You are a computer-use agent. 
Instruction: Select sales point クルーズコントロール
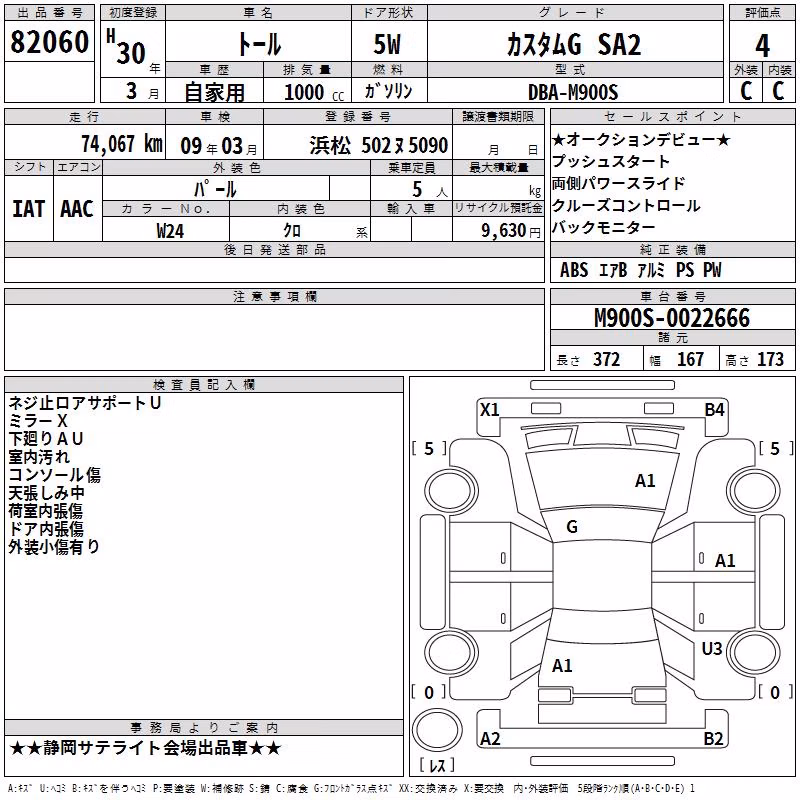pyautogui.click(x=626, y=205)
